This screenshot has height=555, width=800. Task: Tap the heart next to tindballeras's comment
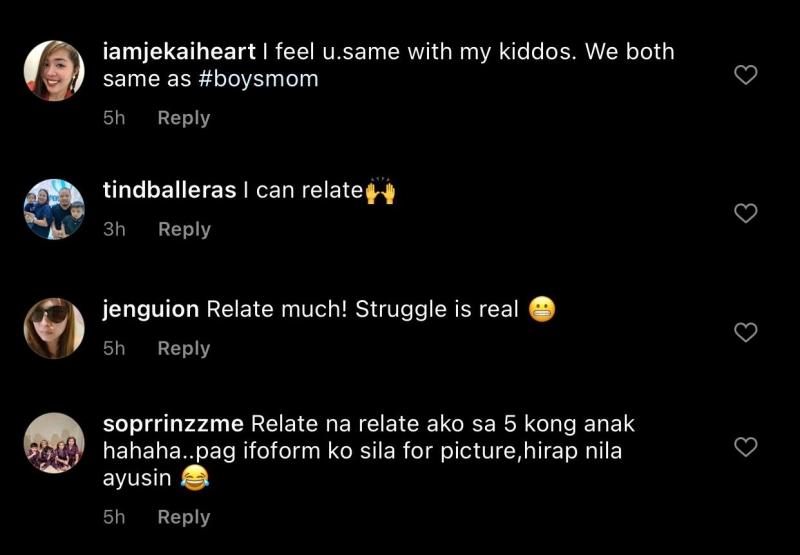pos(745,213)
